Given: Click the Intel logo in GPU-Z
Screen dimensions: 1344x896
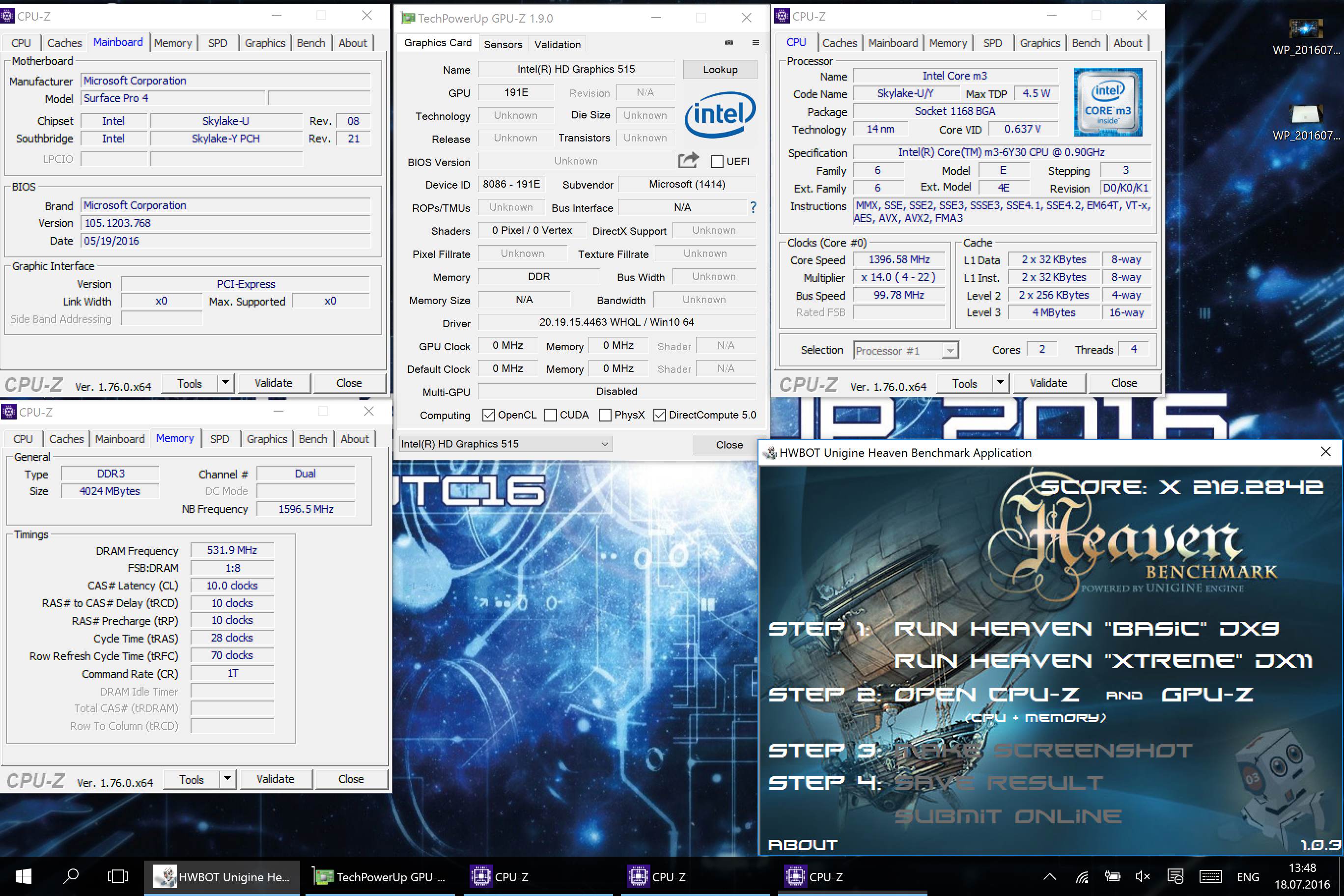Looking at the screenshot, I should point(720,114).
